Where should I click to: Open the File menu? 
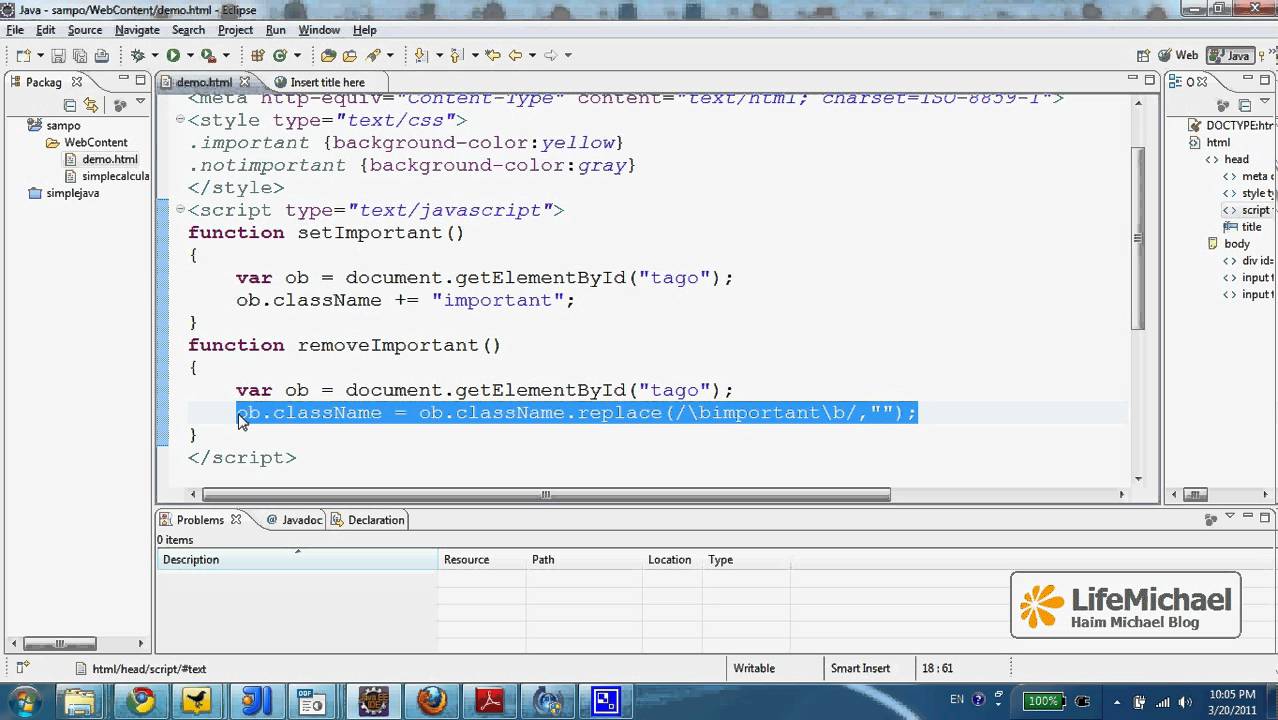pyautogui.click(x=15, y=30)
